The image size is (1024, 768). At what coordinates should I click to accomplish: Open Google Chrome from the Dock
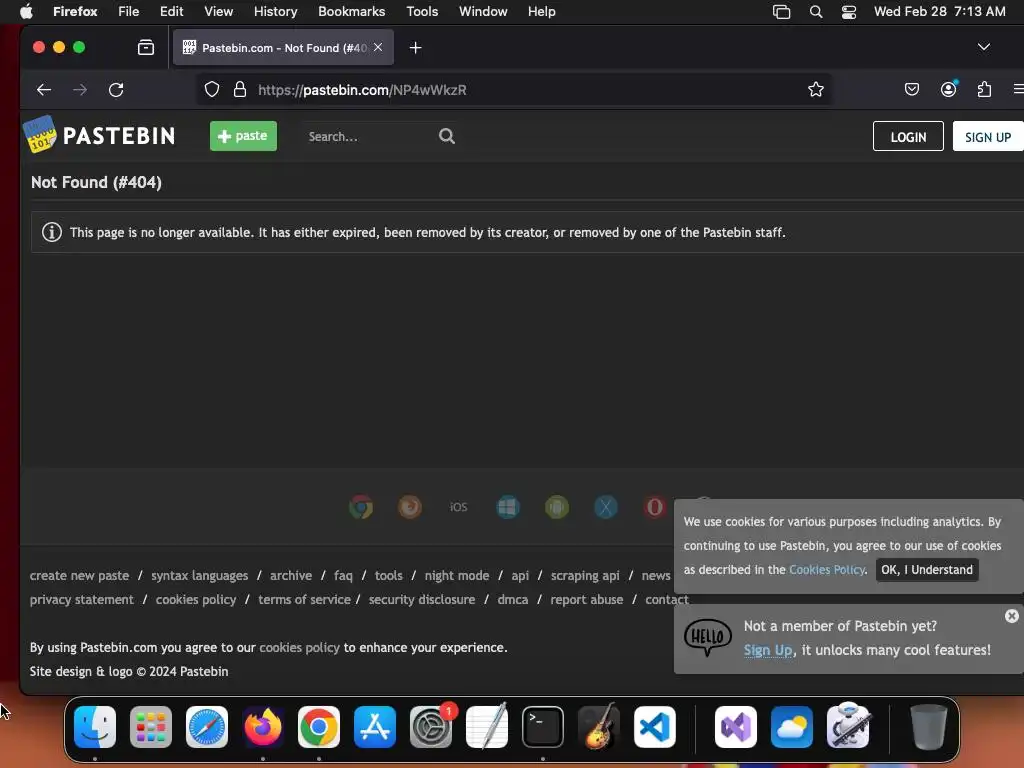tap(319, 726)
